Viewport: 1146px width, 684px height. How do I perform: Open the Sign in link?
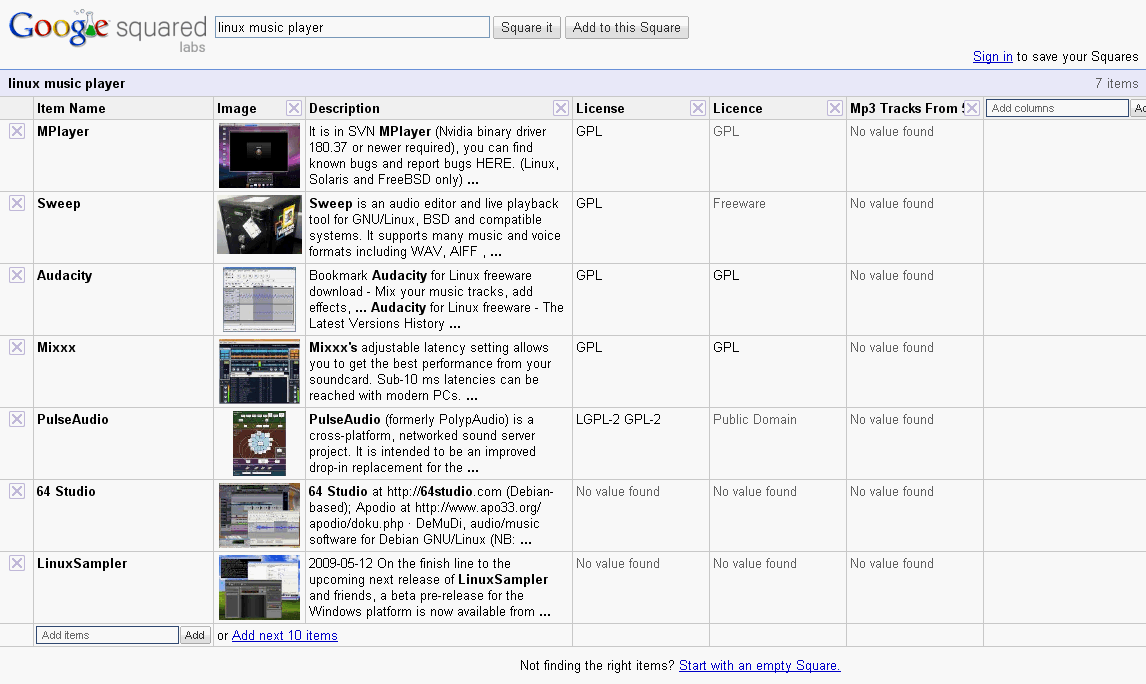pos(993,56)
